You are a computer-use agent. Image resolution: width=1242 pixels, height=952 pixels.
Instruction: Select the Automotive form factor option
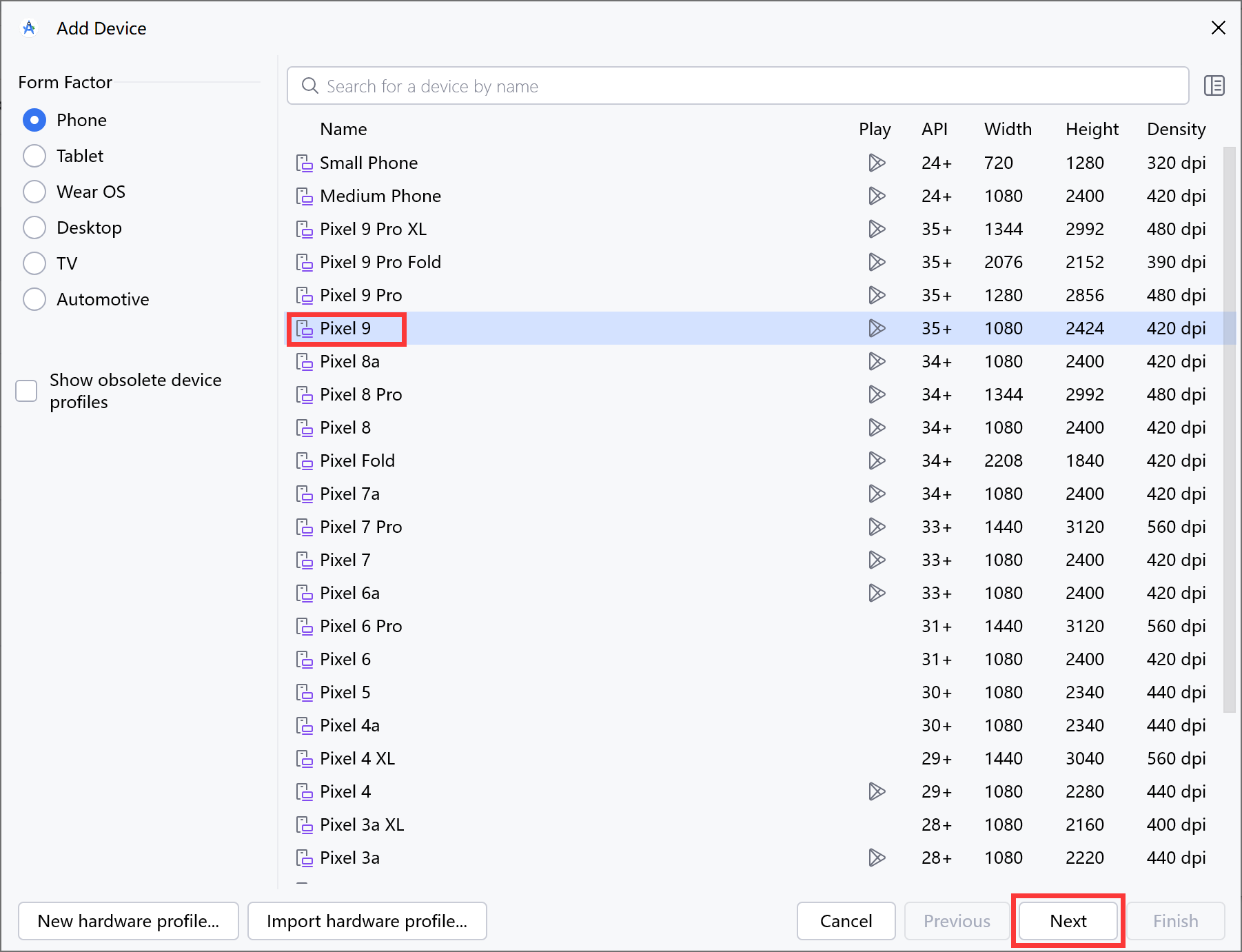[34, 299]
